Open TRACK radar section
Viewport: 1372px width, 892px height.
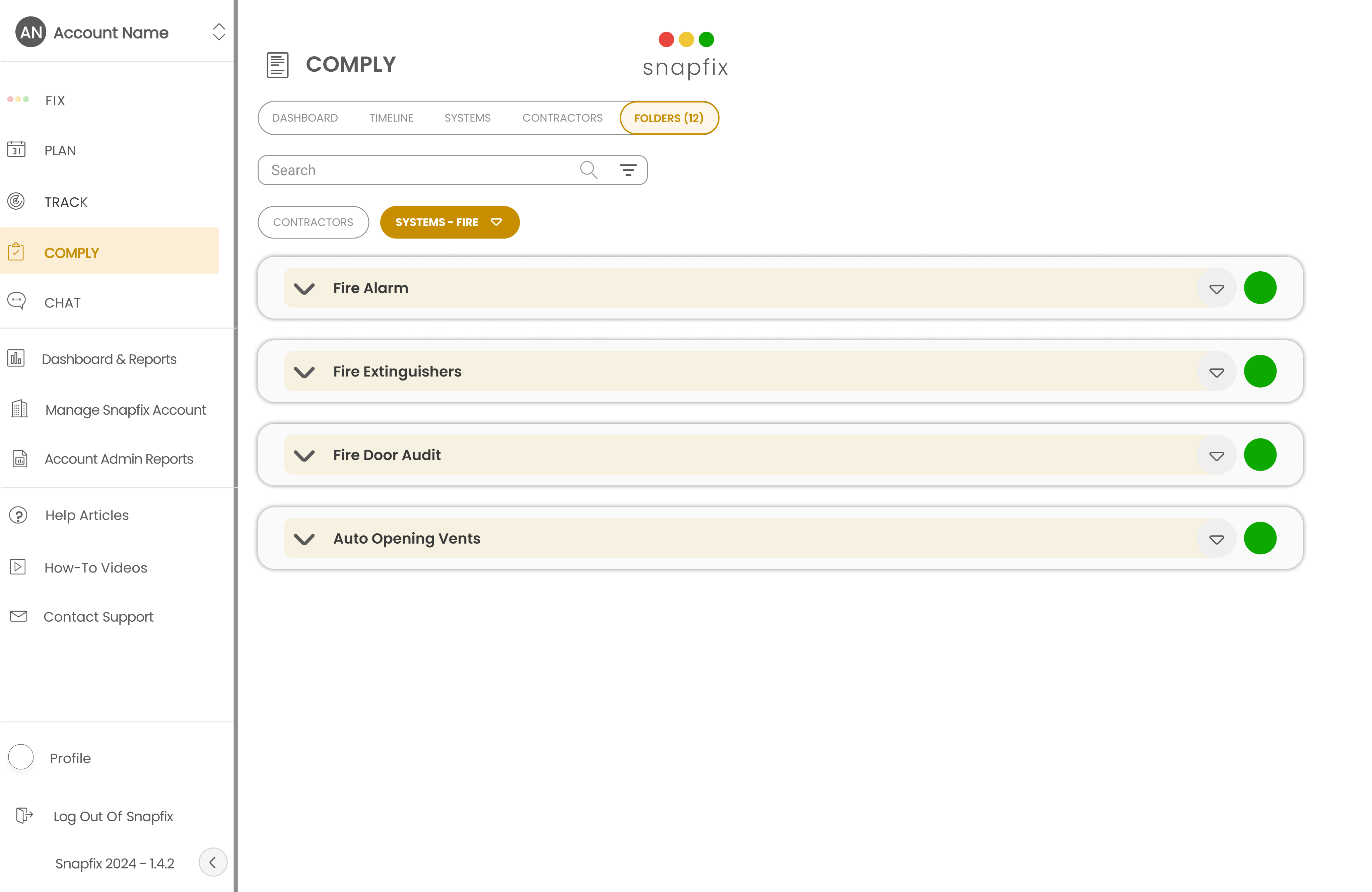(66, 202)
